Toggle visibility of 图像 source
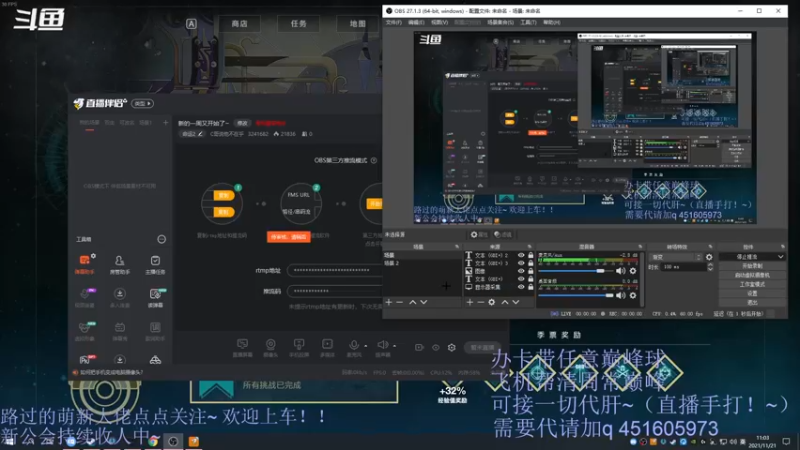 point(521,271)
